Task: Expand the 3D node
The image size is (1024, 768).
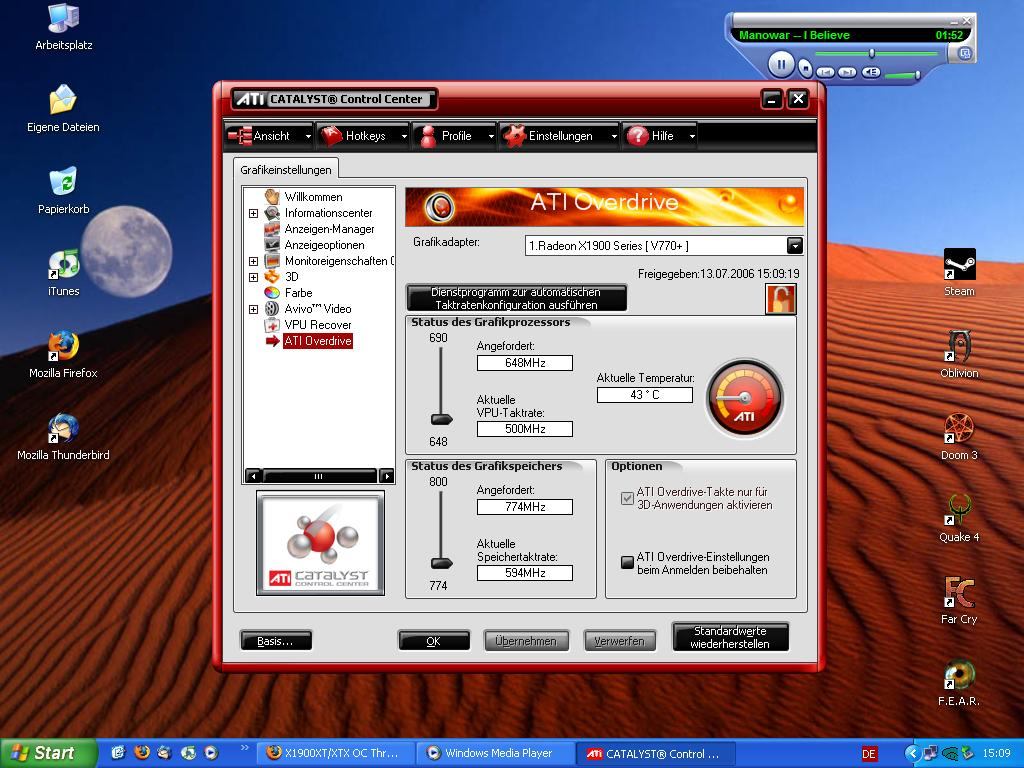Action: coord(253,277)
